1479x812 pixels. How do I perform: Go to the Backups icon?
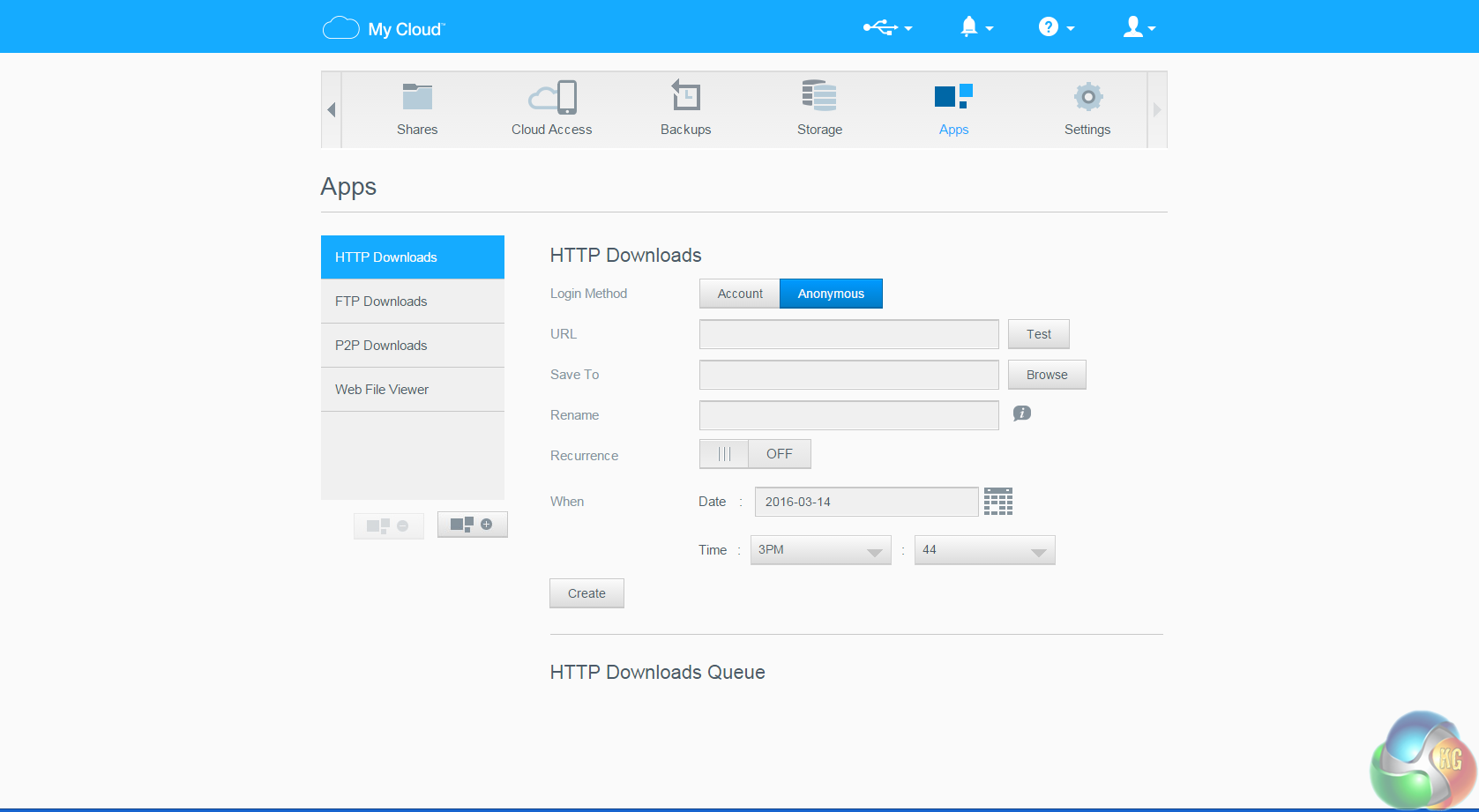pos(685,96)
